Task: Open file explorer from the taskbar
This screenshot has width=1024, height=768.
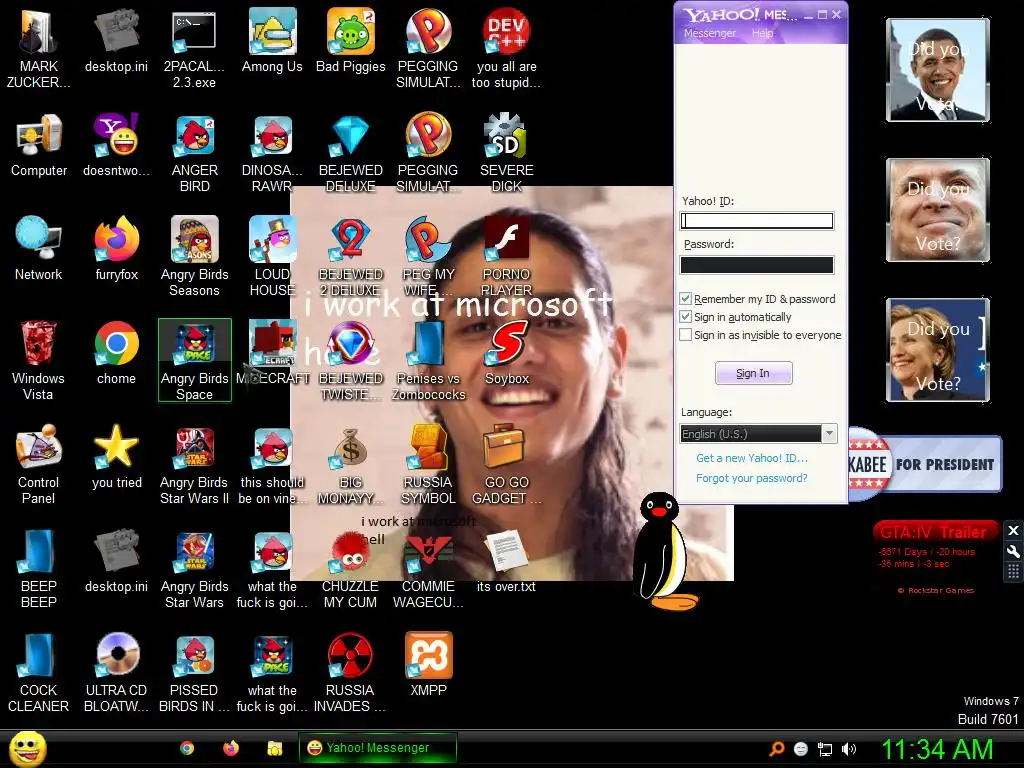Action: coord(275,748)
